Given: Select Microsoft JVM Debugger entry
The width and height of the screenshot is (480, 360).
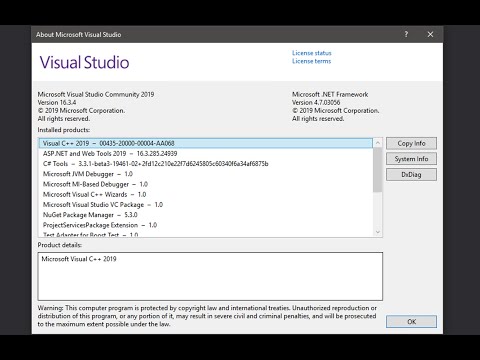Looking at the screenshot, I should (x=206, y=174).
